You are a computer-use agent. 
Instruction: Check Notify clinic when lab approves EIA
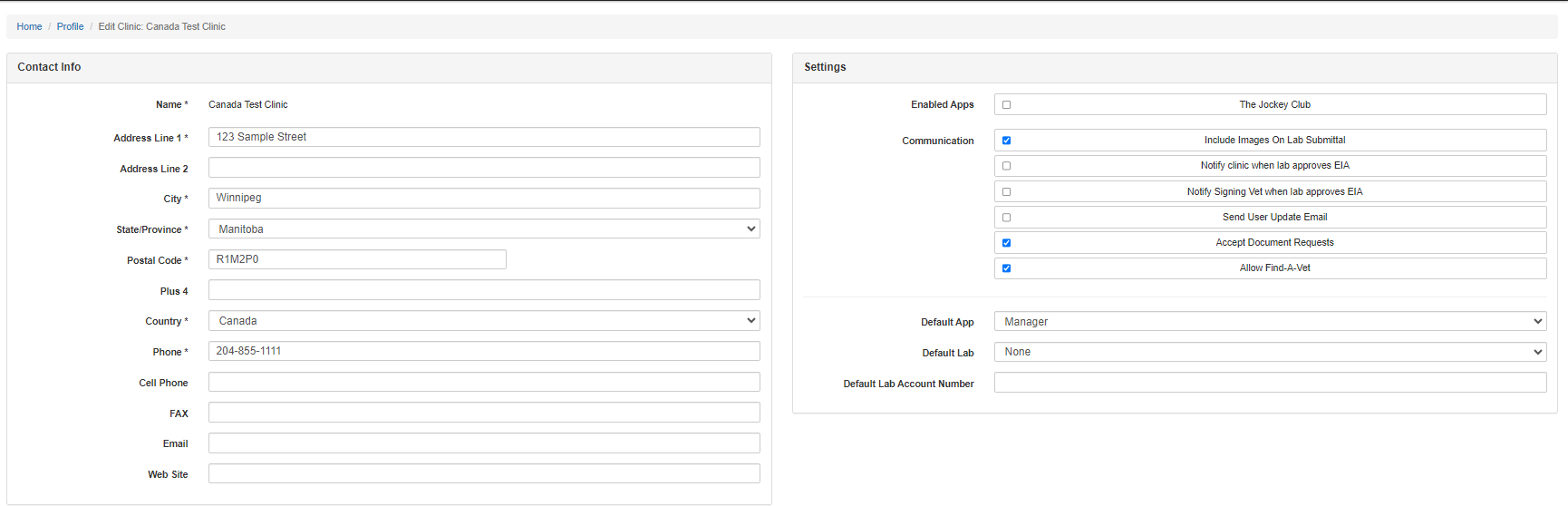[x=1006, y=166]
